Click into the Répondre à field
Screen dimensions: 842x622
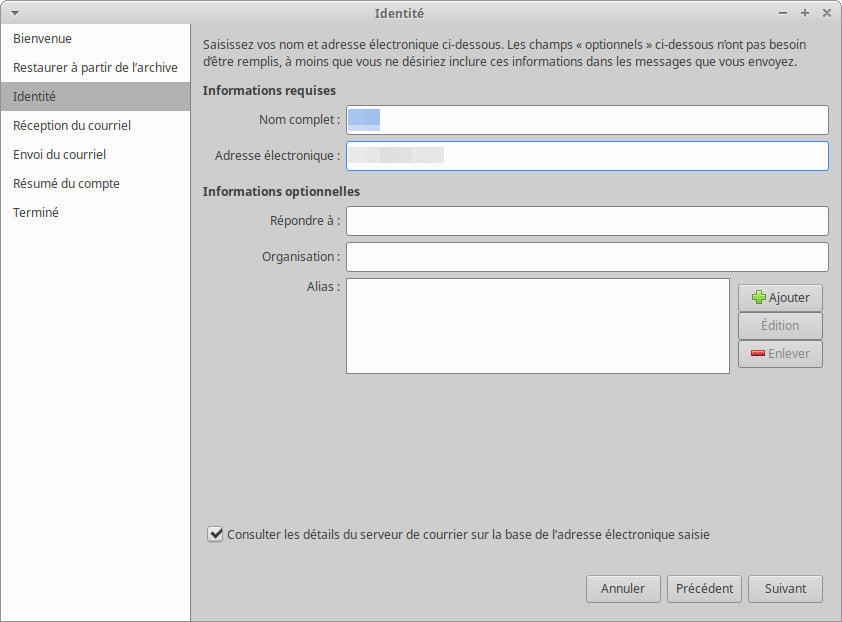(587, 221)
